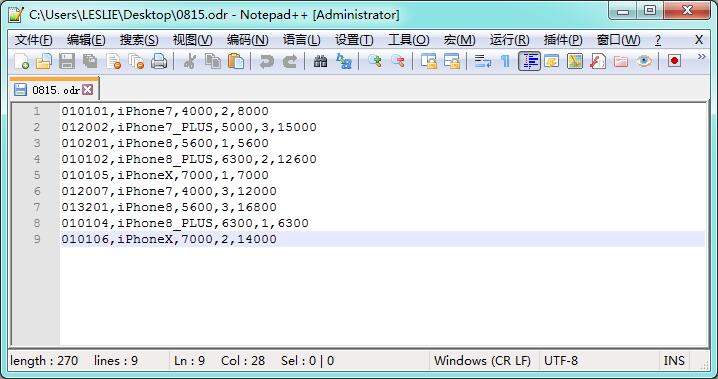
Task: Open the 运行(R) menu
Action: [x=509, y=40]
